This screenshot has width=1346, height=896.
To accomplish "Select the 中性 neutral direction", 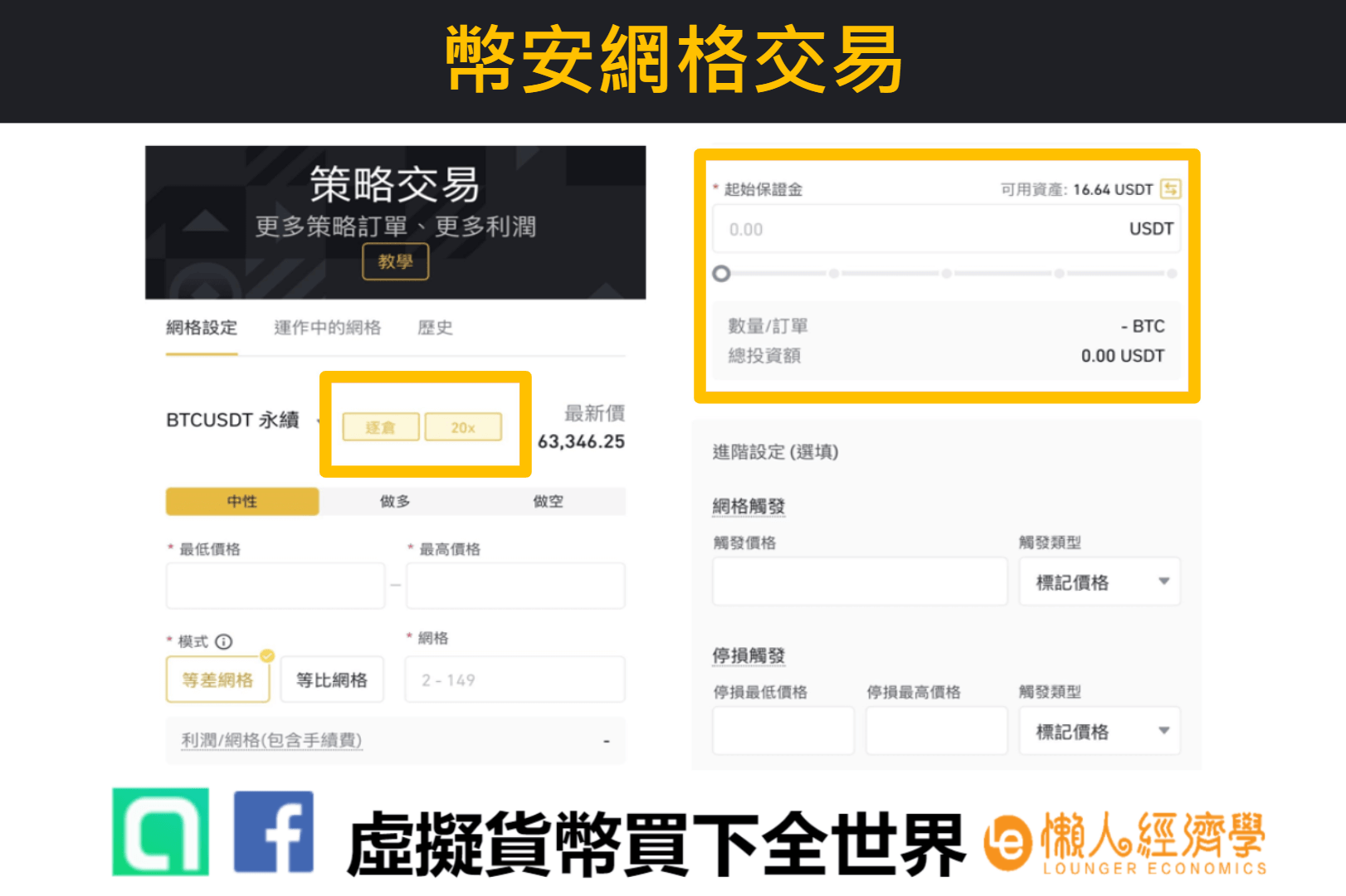I will pos(242,501).
